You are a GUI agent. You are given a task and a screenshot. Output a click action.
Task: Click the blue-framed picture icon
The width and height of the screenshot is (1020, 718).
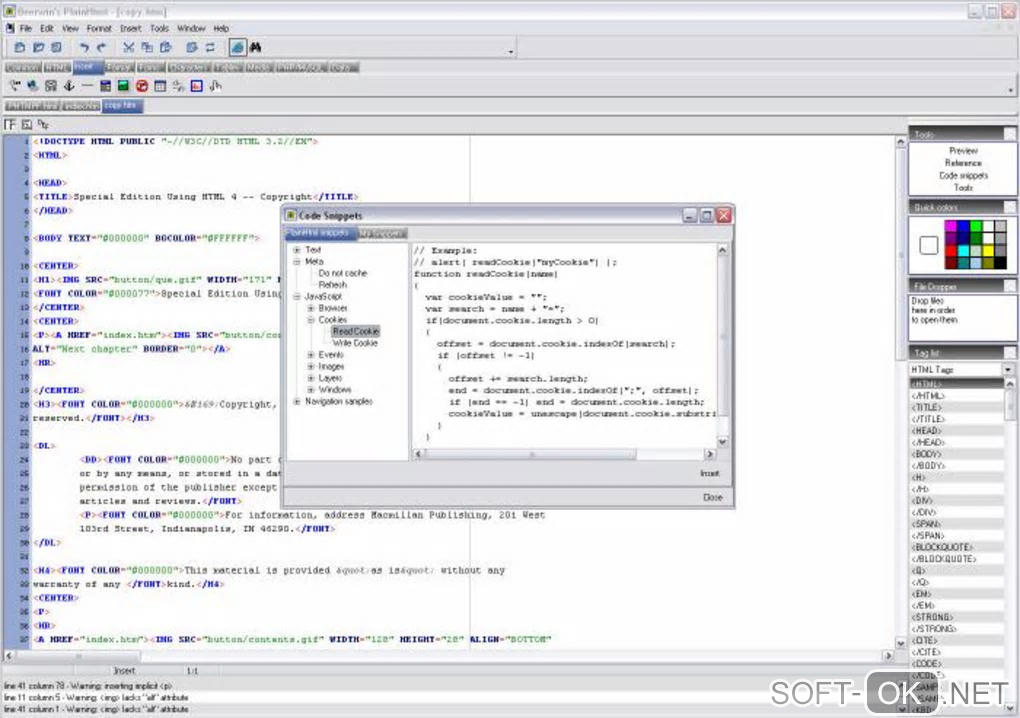coord(196,86)
